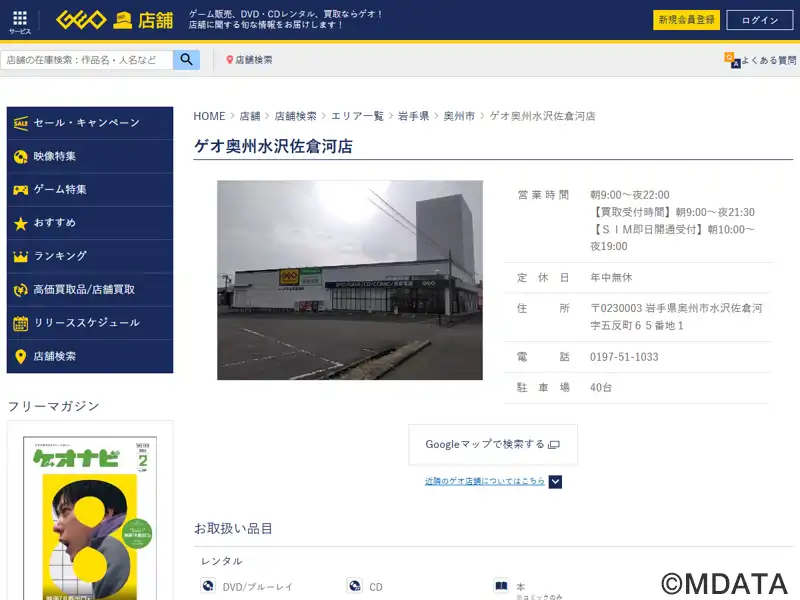Click the store exterior photo
This screenshot has width=800, height=600.
(x=350, y=280)
